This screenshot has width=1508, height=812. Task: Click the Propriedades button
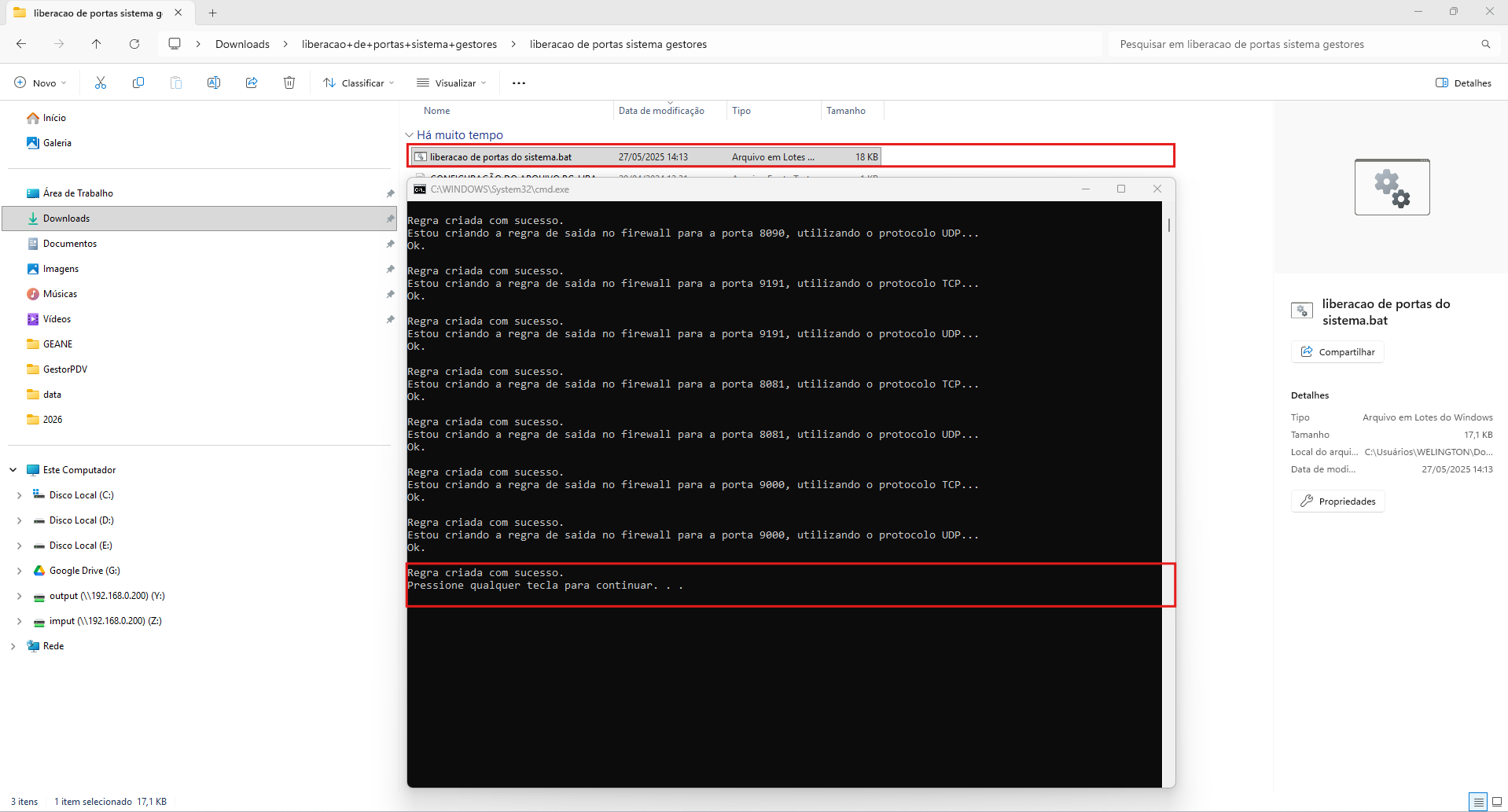pos(1337,501)
